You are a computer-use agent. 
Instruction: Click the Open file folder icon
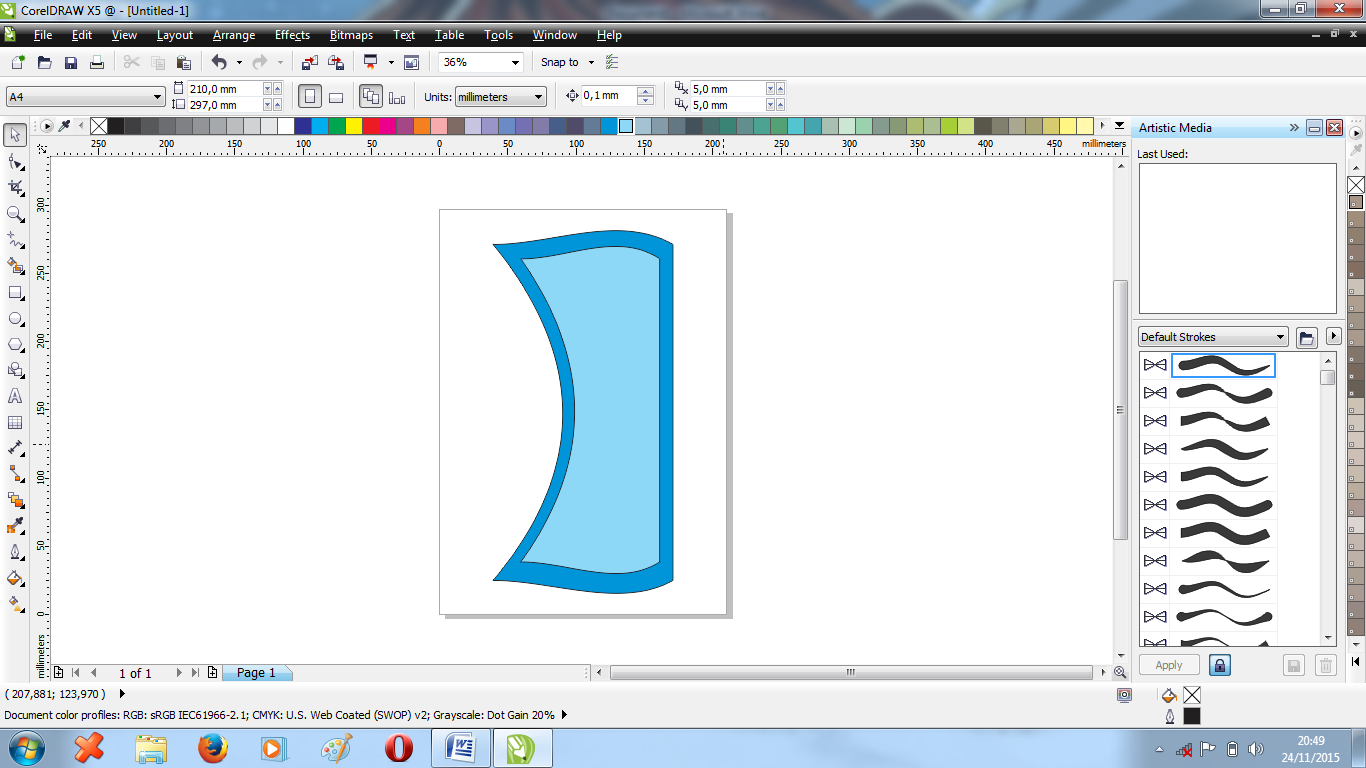pos(44,62)
